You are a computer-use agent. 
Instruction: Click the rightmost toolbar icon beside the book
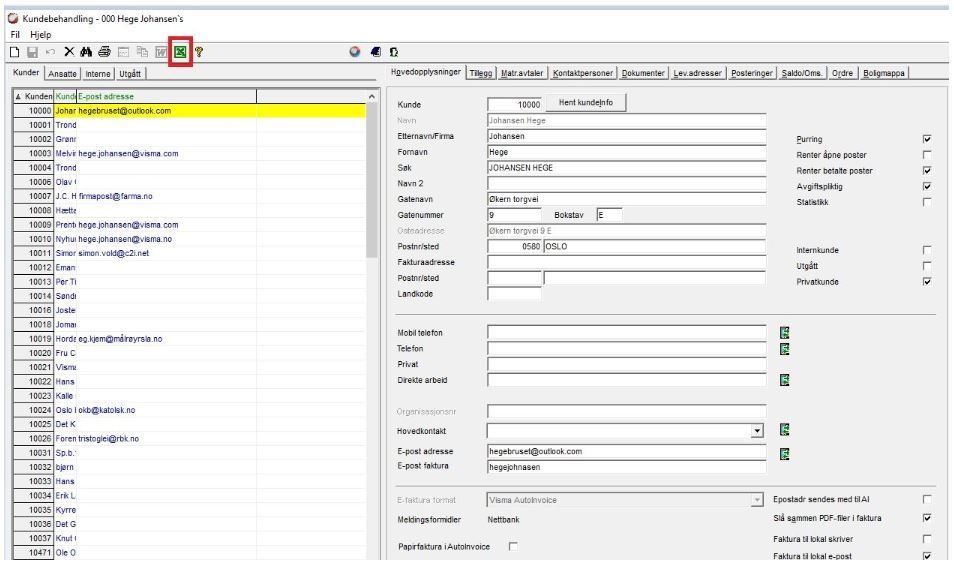pos(394,52)
